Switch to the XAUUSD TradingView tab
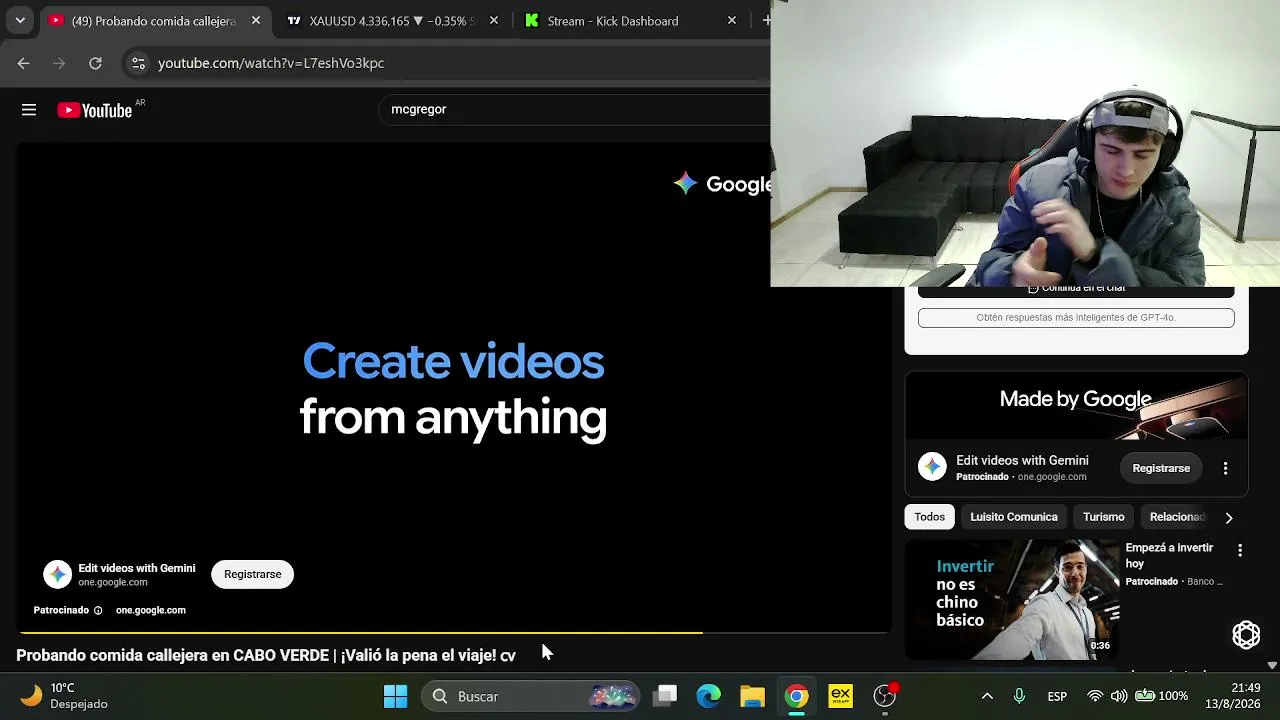This screenshot has height=720, width=1280. click(391, 20)
